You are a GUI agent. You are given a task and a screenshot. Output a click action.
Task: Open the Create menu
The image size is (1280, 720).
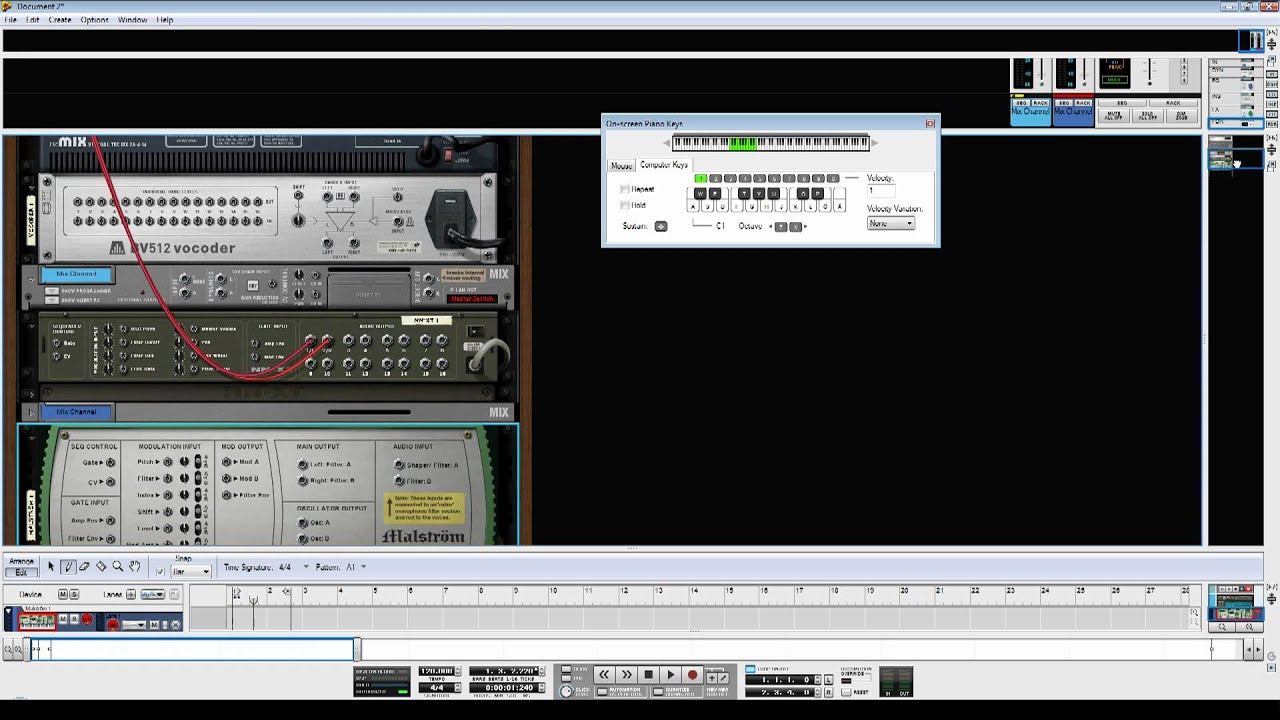point(60,20)
